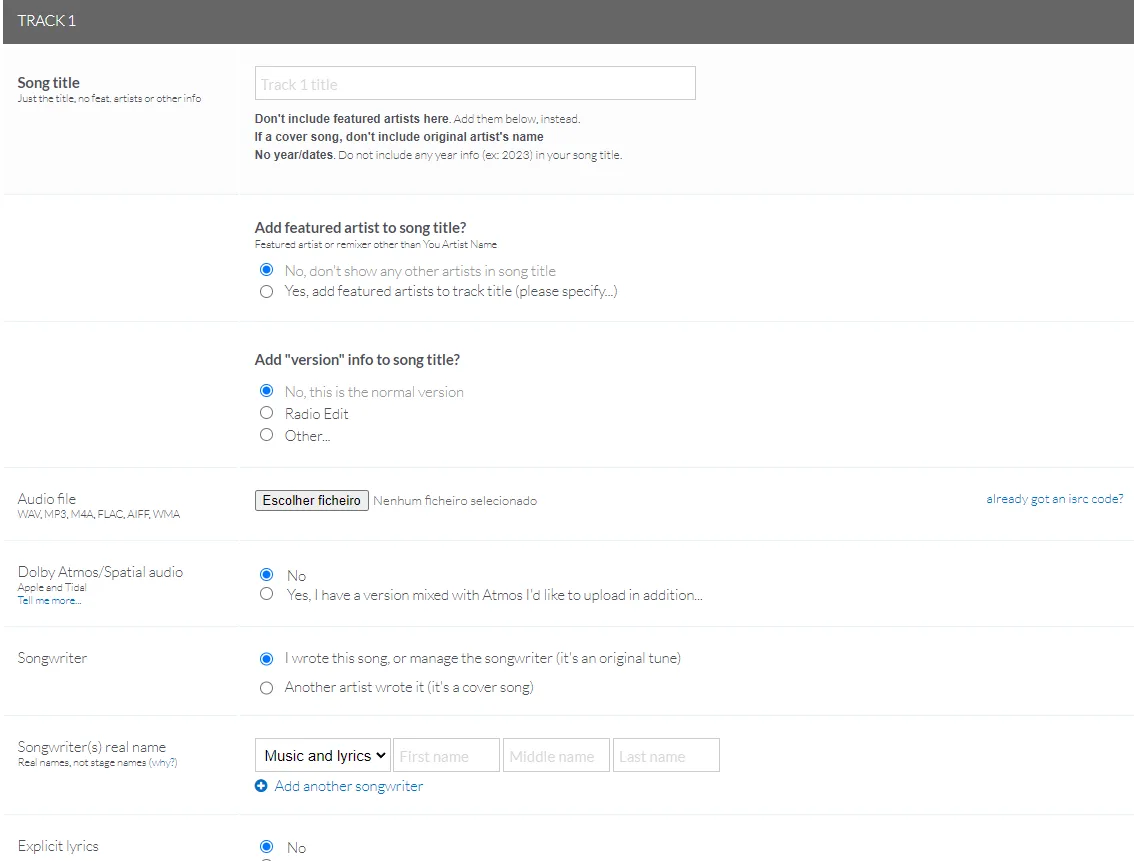Click the plus icon beside Add another songwriter
The height and width of the screenshot is (861, 1134).
(261, 786)
